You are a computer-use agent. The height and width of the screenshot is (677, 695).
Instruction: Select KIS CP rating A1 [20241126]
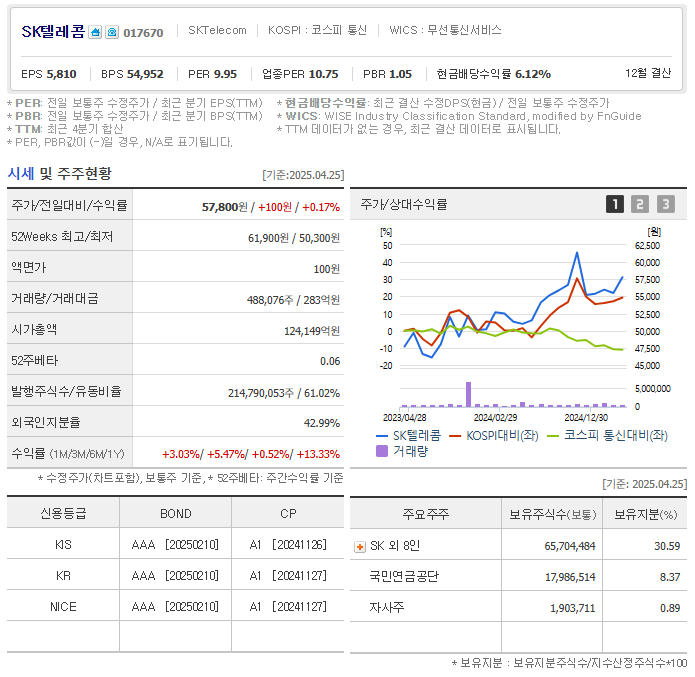pyautogui.click(x=288, y=545)
